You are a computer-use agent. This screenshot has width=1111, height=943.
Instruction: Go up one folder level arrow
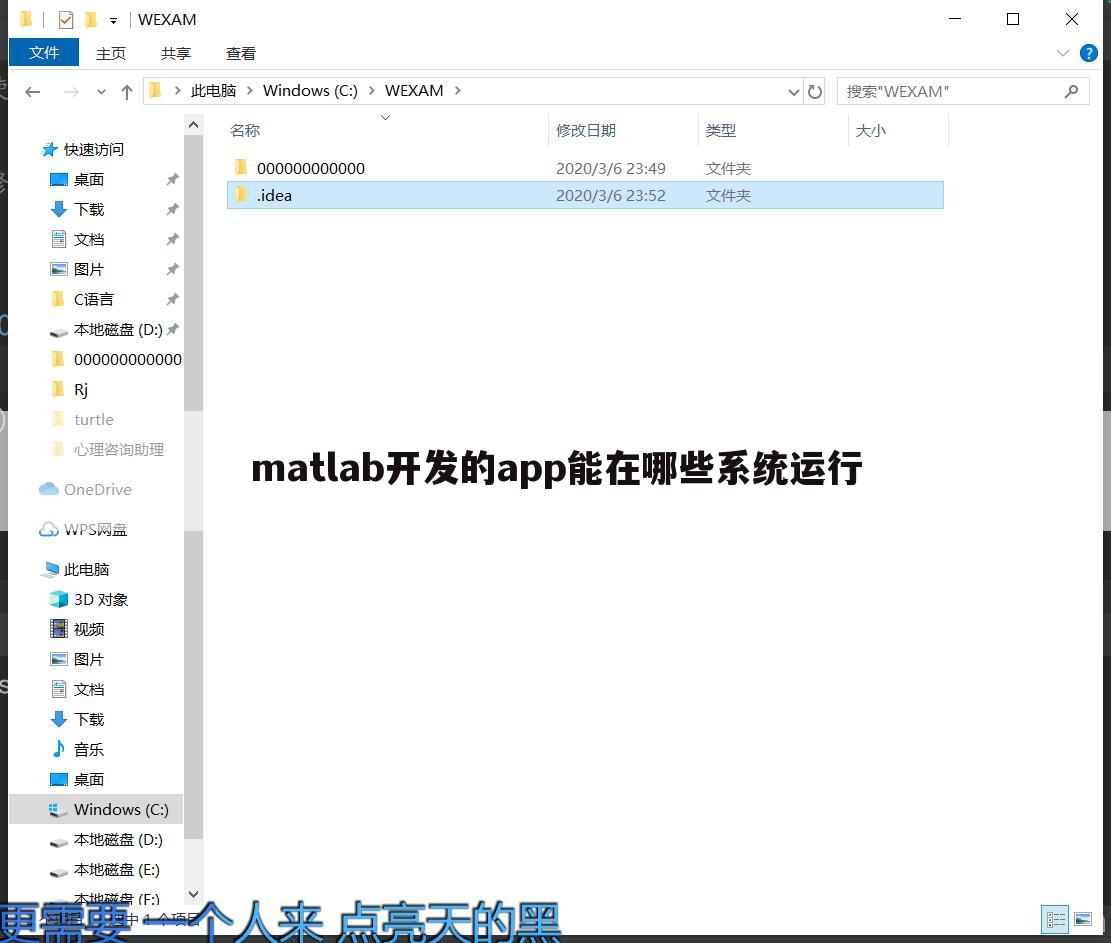(127, 91)
